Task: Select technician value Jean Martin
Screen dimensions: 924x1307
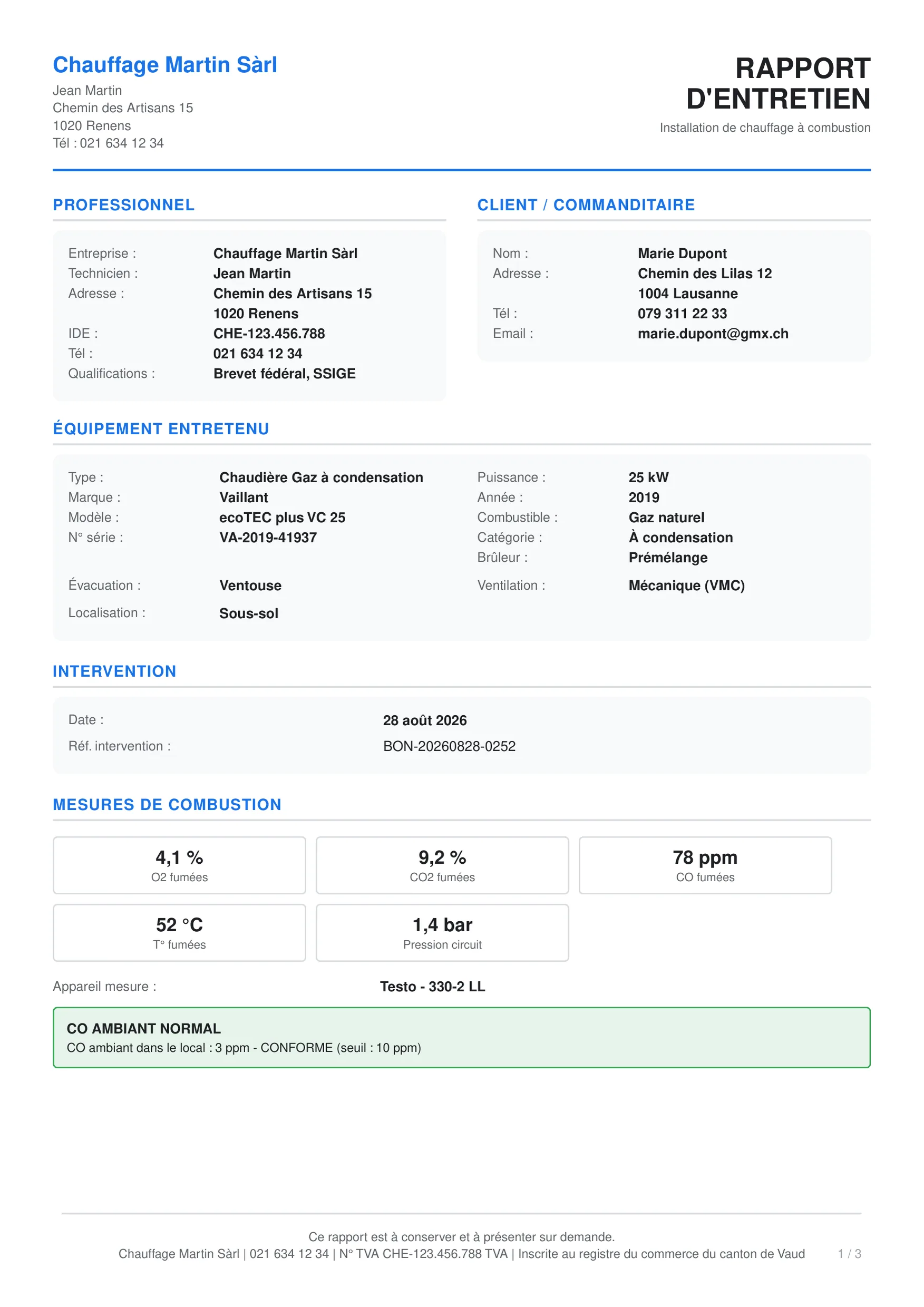Action: (x=252, y=274)
